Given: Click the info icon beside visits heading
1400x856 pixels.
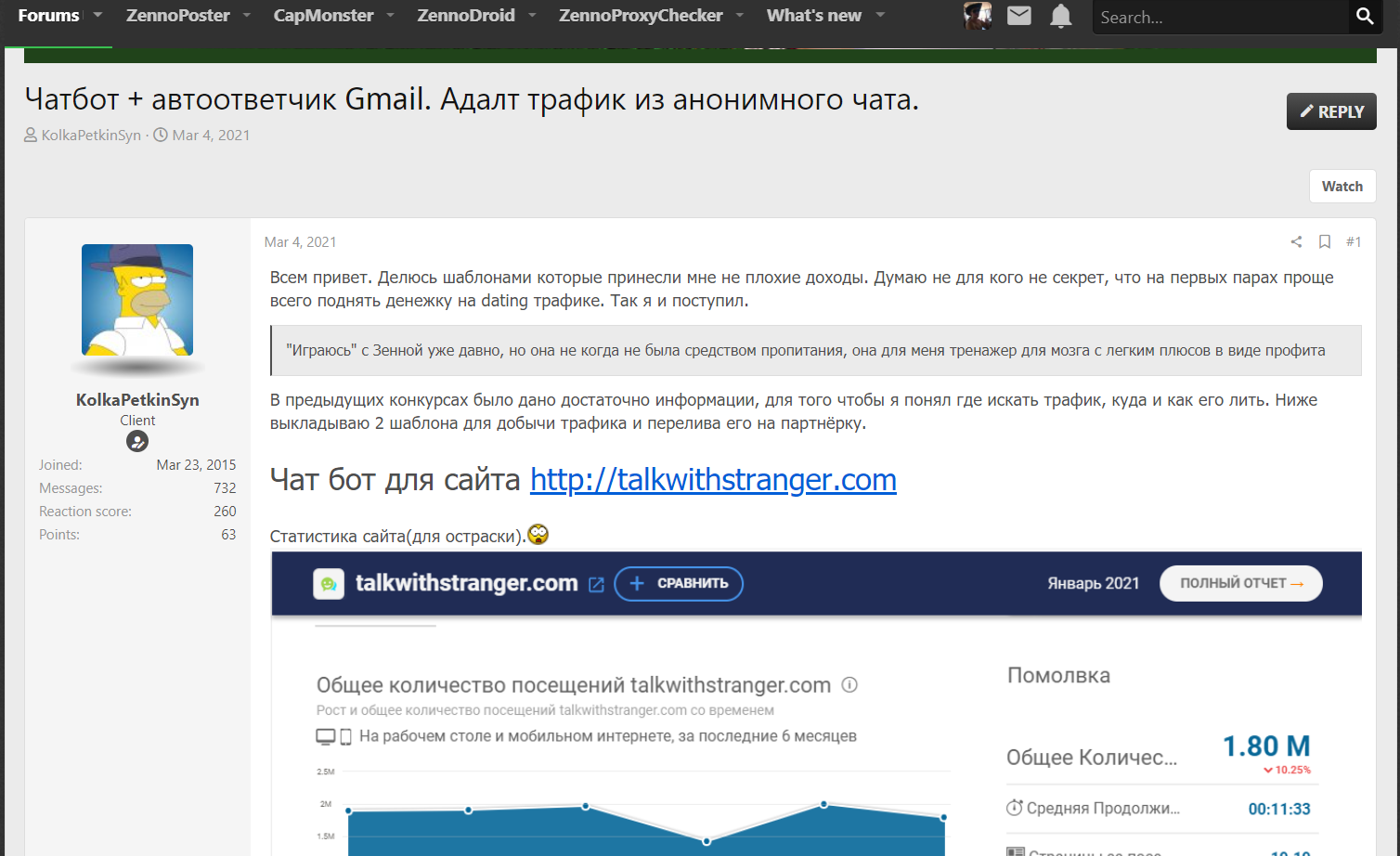Looking at the screenshot, I should tap(849, 685).
